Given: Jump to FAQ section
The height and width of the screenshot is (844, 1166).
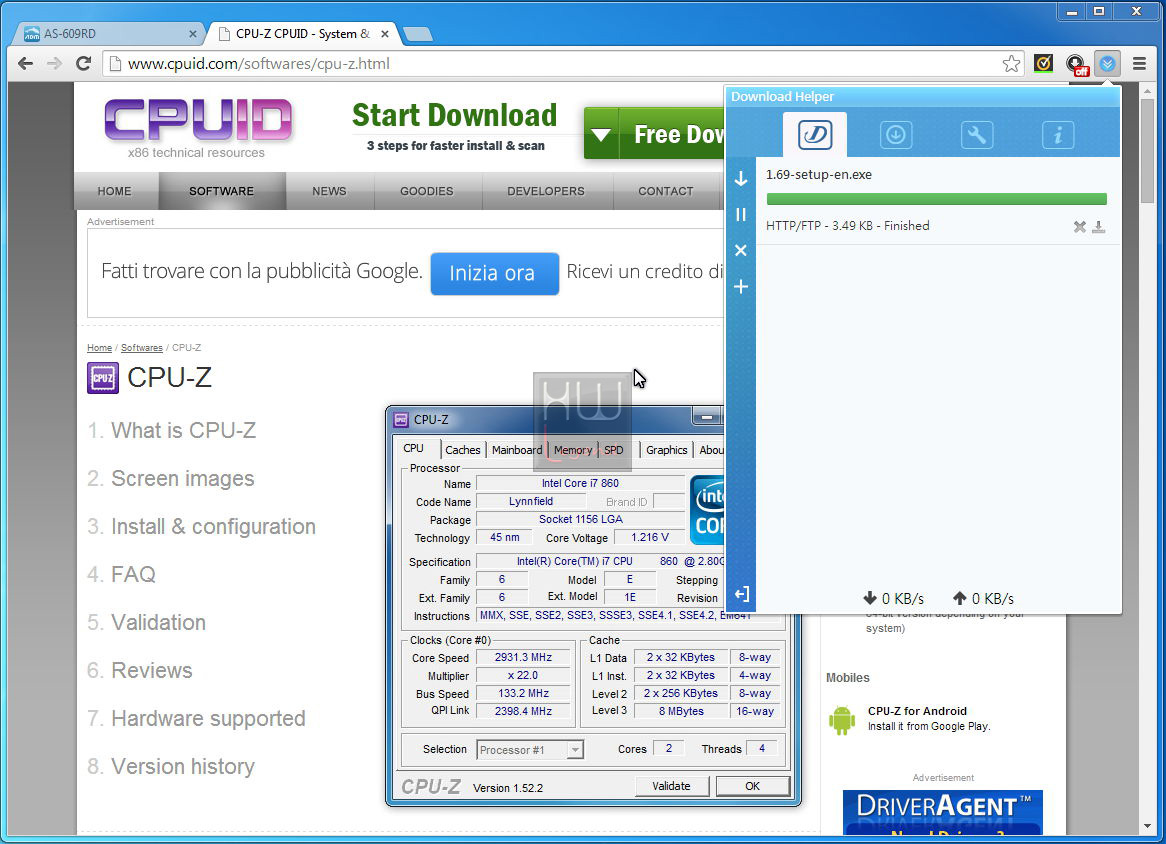Looking at the screenshot, I should (x=133, y=574).
